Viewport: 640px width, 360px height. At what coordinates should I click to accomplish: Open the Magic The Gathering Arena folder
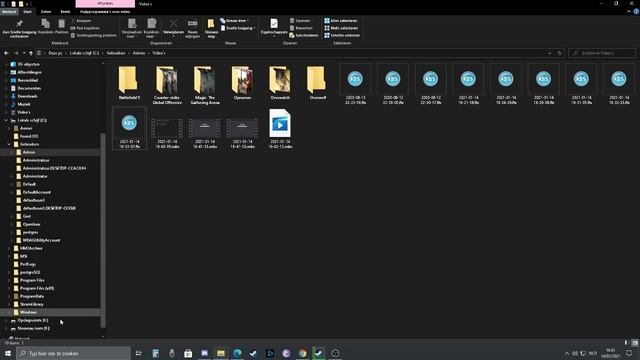(205, 84)
